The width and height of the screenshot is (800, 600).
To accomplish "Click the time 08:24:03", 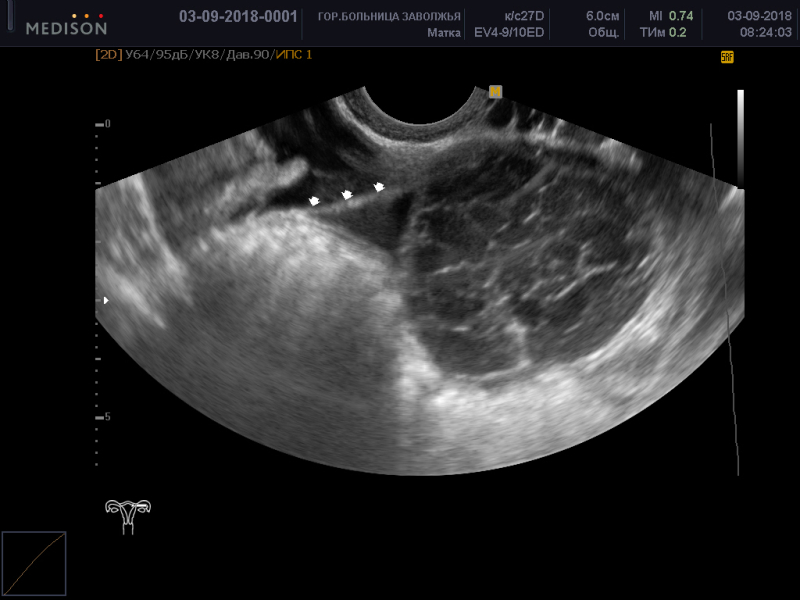I will [766, 33].
